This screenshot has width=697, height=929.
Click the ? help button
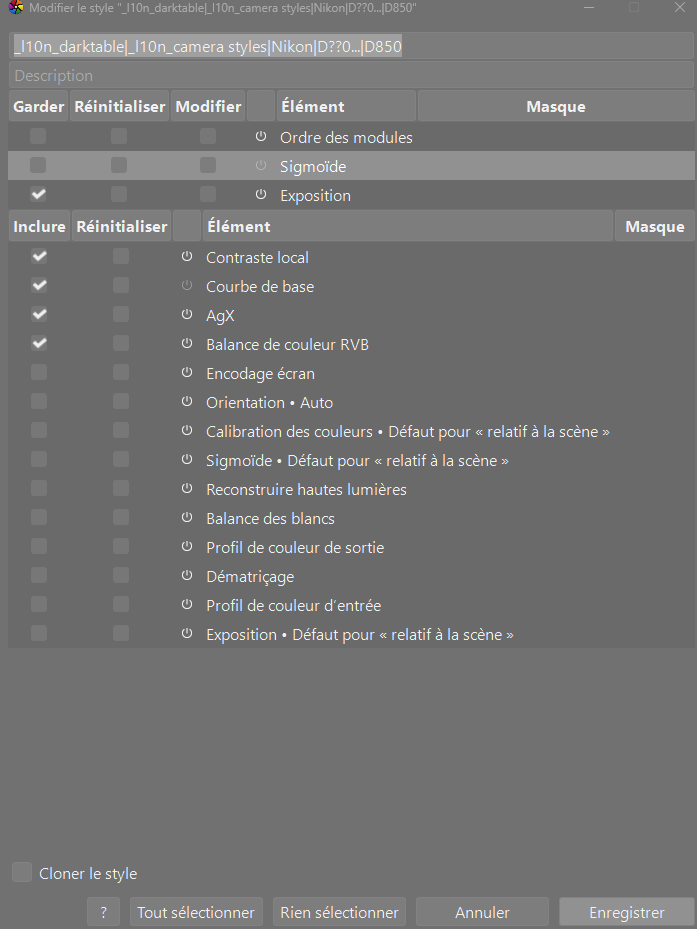[x=104, y=912]
